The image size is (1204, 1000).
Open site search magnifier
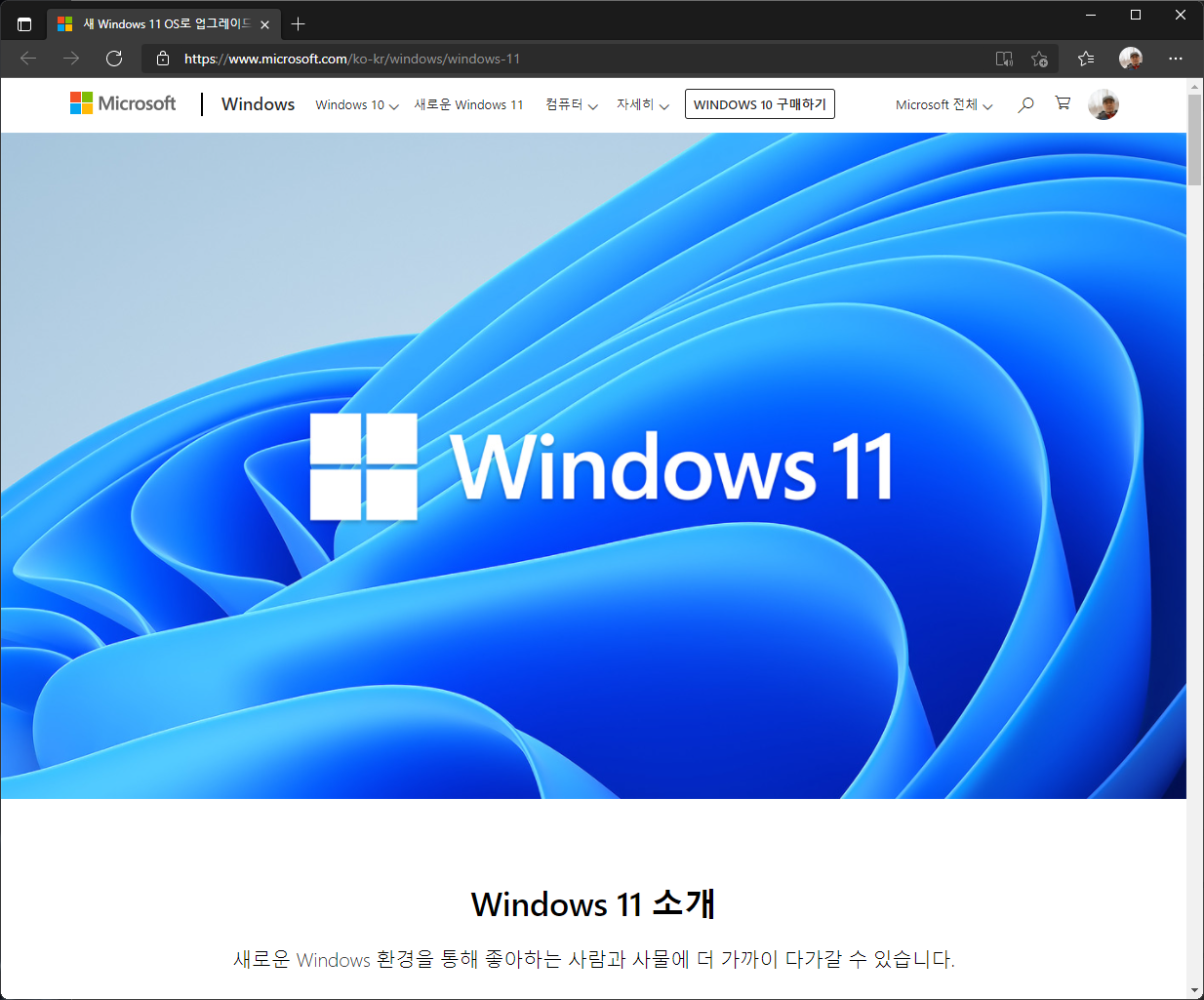[1025, 104]
